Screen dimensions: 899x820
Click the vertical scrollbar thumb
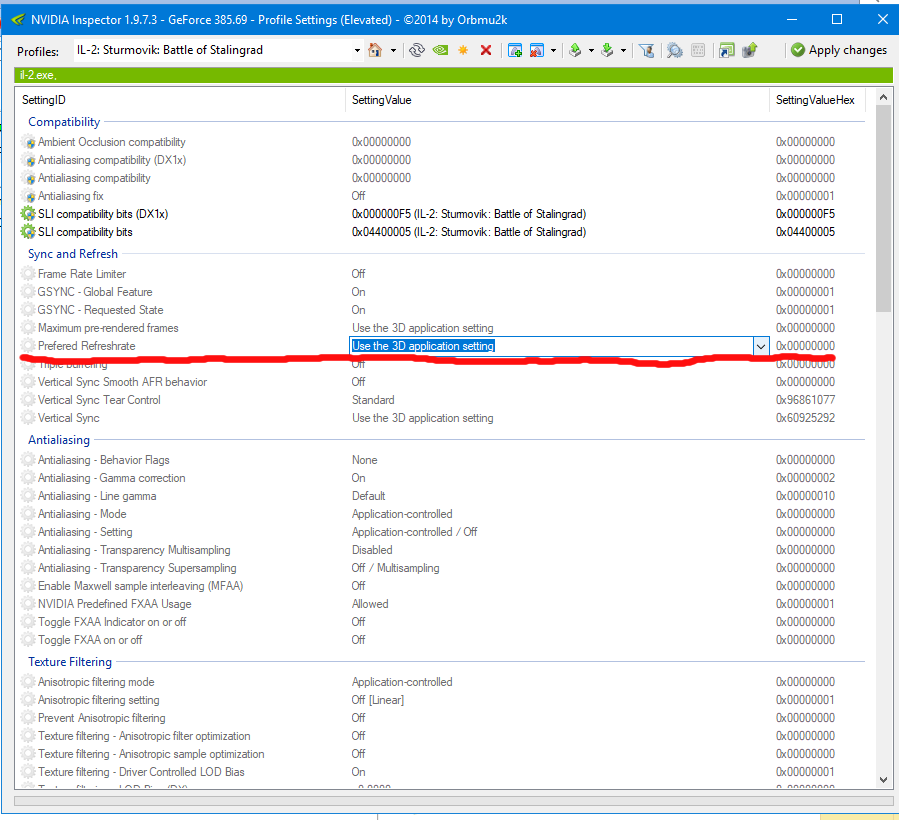pos(883,209)
